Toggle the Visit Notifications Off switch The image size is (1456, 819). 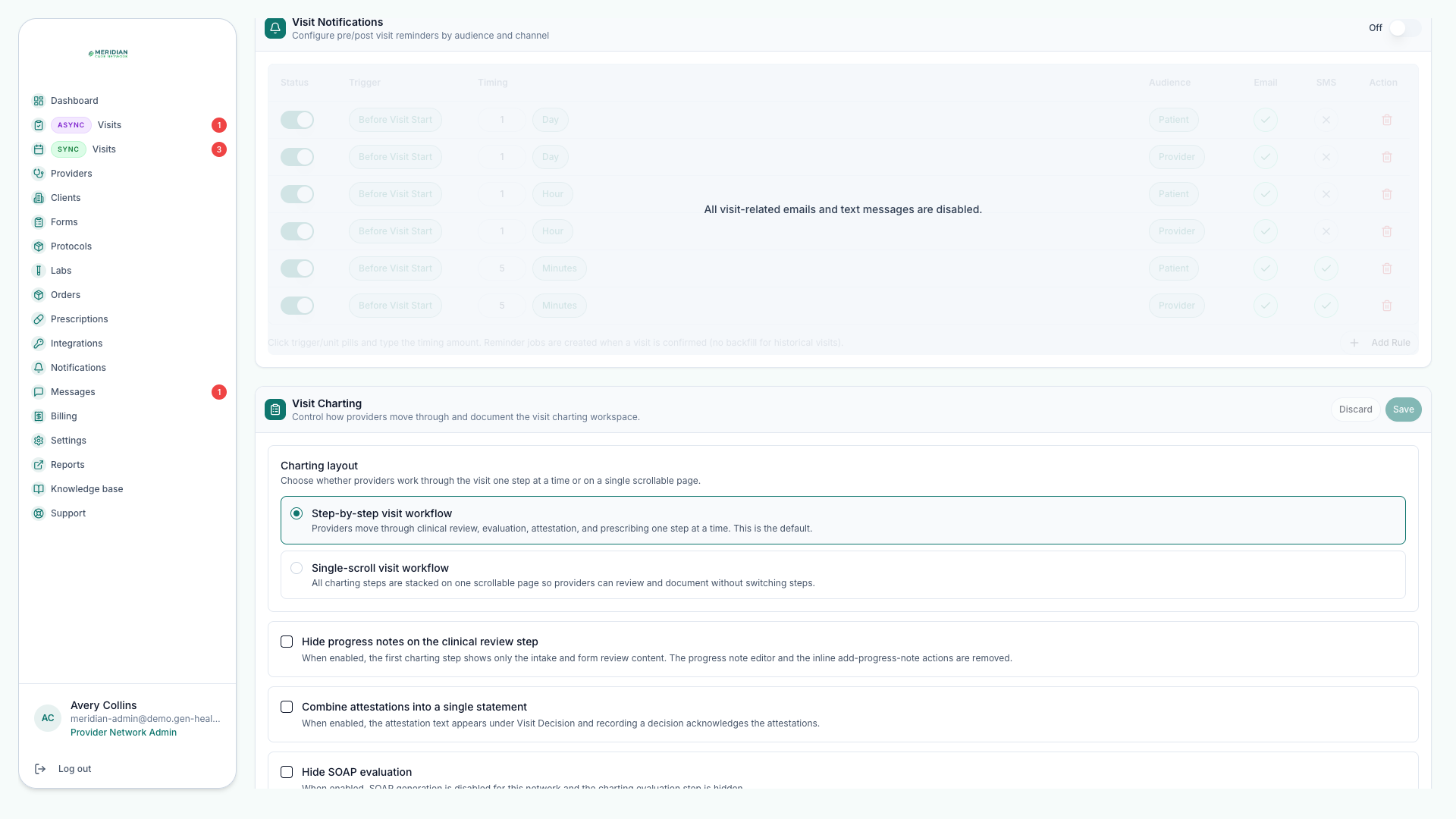1404,28
